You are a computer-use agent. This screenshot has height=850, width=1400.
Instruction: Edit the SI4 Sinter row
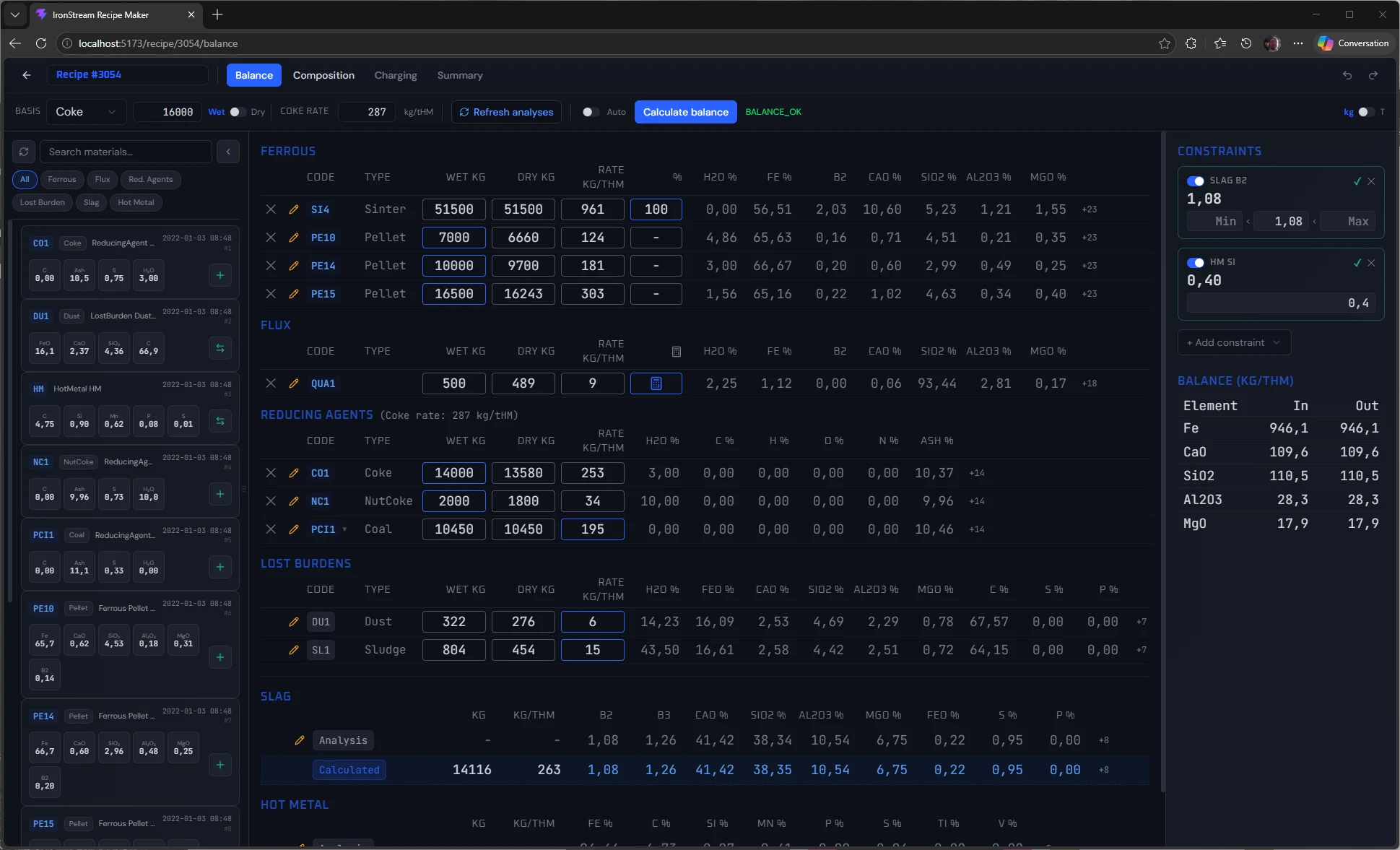tap(293, 209)
